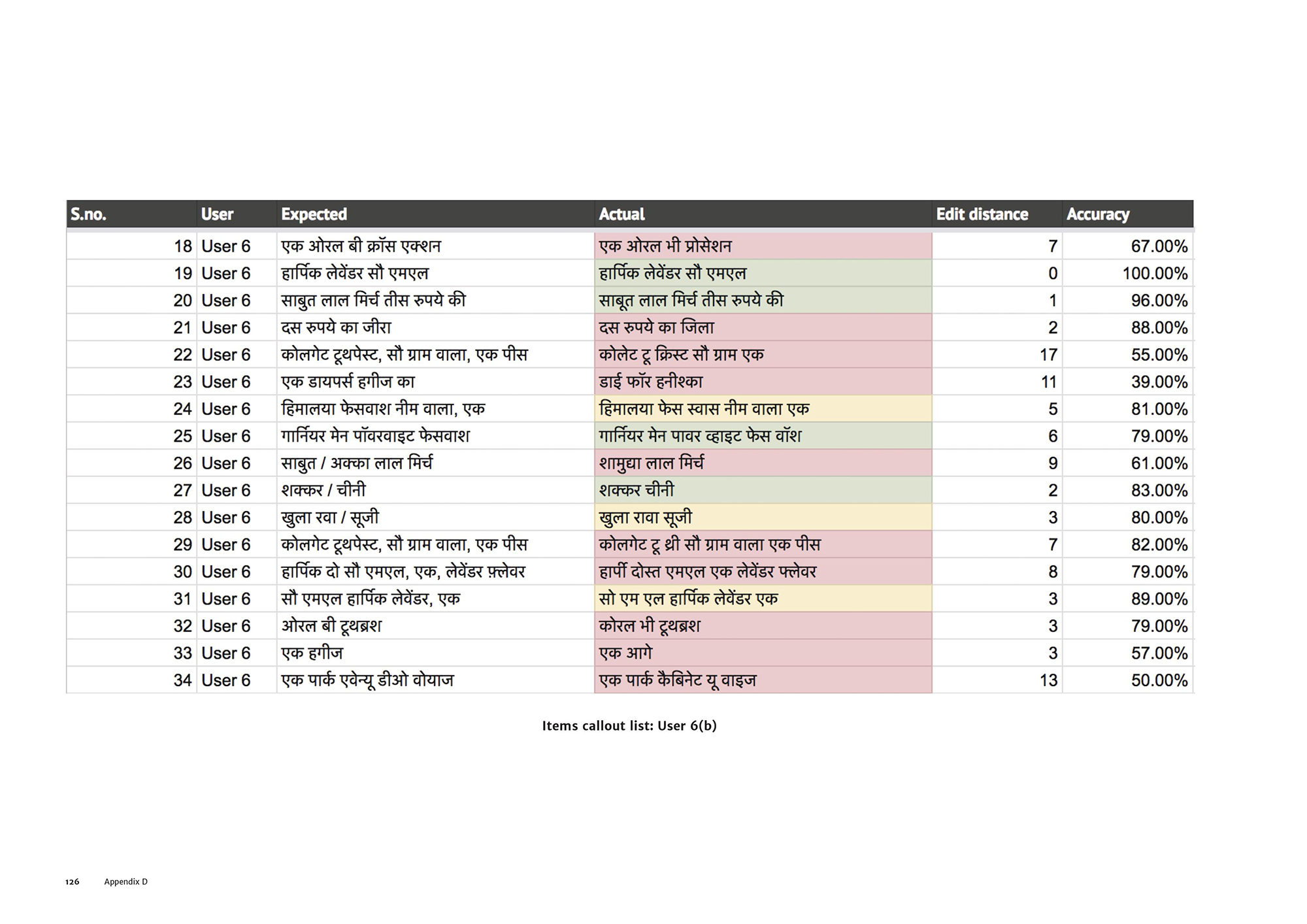Select the 39.00% accuracy cell
This screenshot has width=1307, height=924.
pos(1159,382)
